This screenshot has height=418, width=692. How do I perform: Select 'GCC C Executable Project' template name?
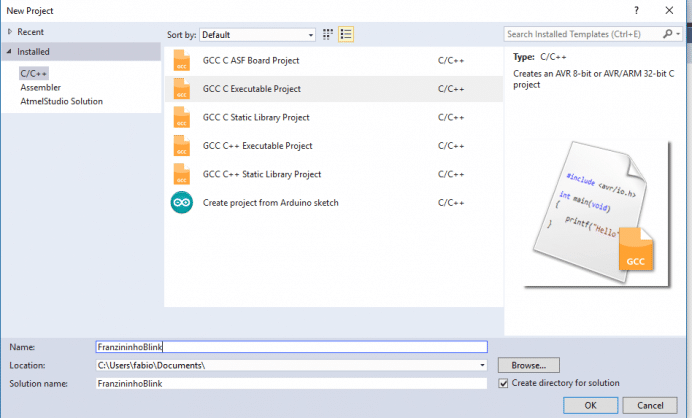[252, 89]
